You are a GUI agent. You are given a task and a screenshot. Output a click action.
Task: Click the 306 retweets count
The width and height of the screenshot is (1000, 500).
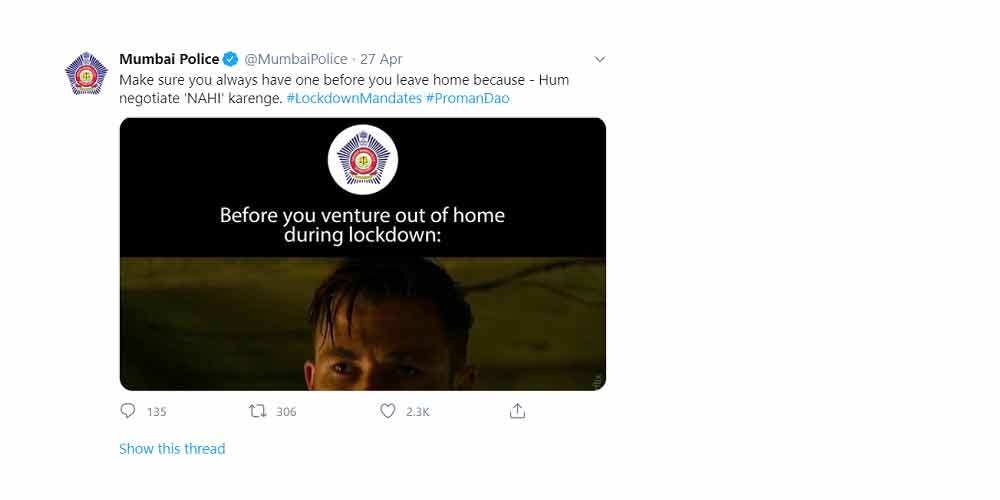pos(286,412)
